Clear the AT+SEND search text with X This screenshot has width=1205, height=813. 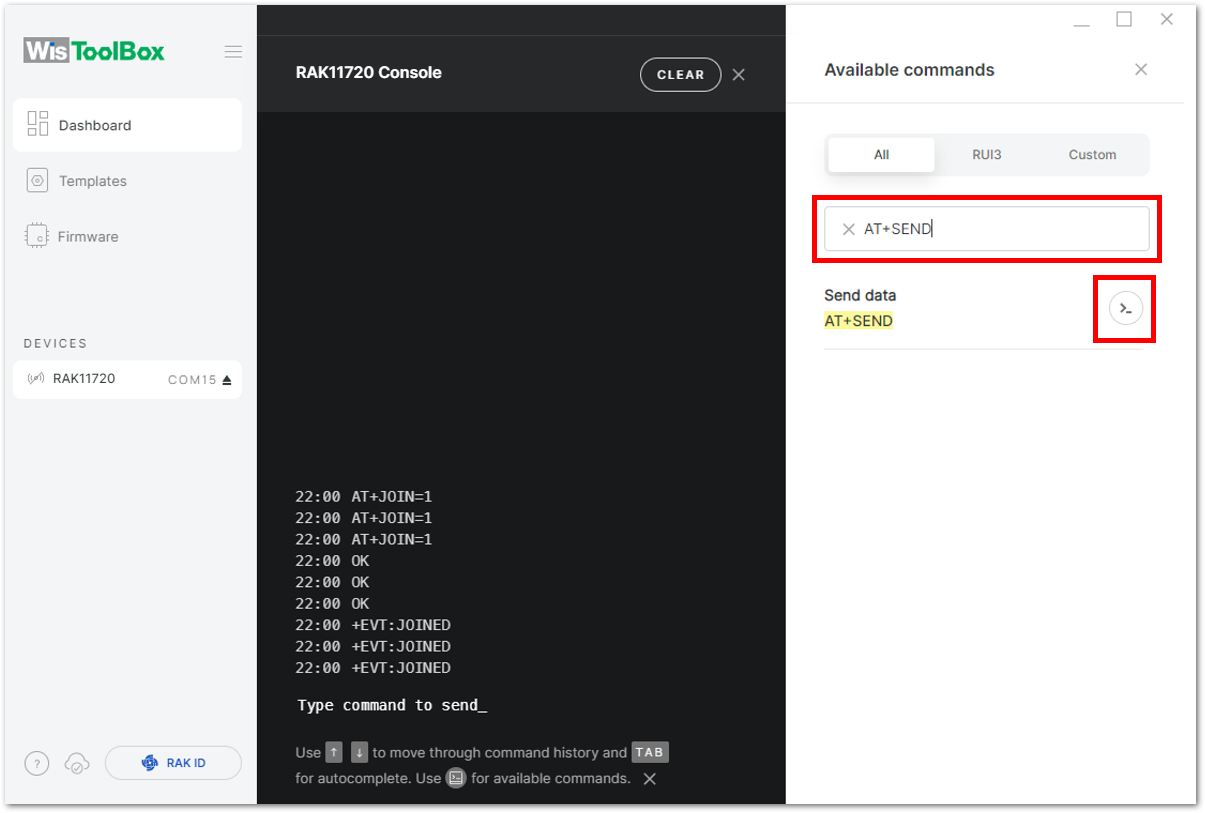[848, 229]
